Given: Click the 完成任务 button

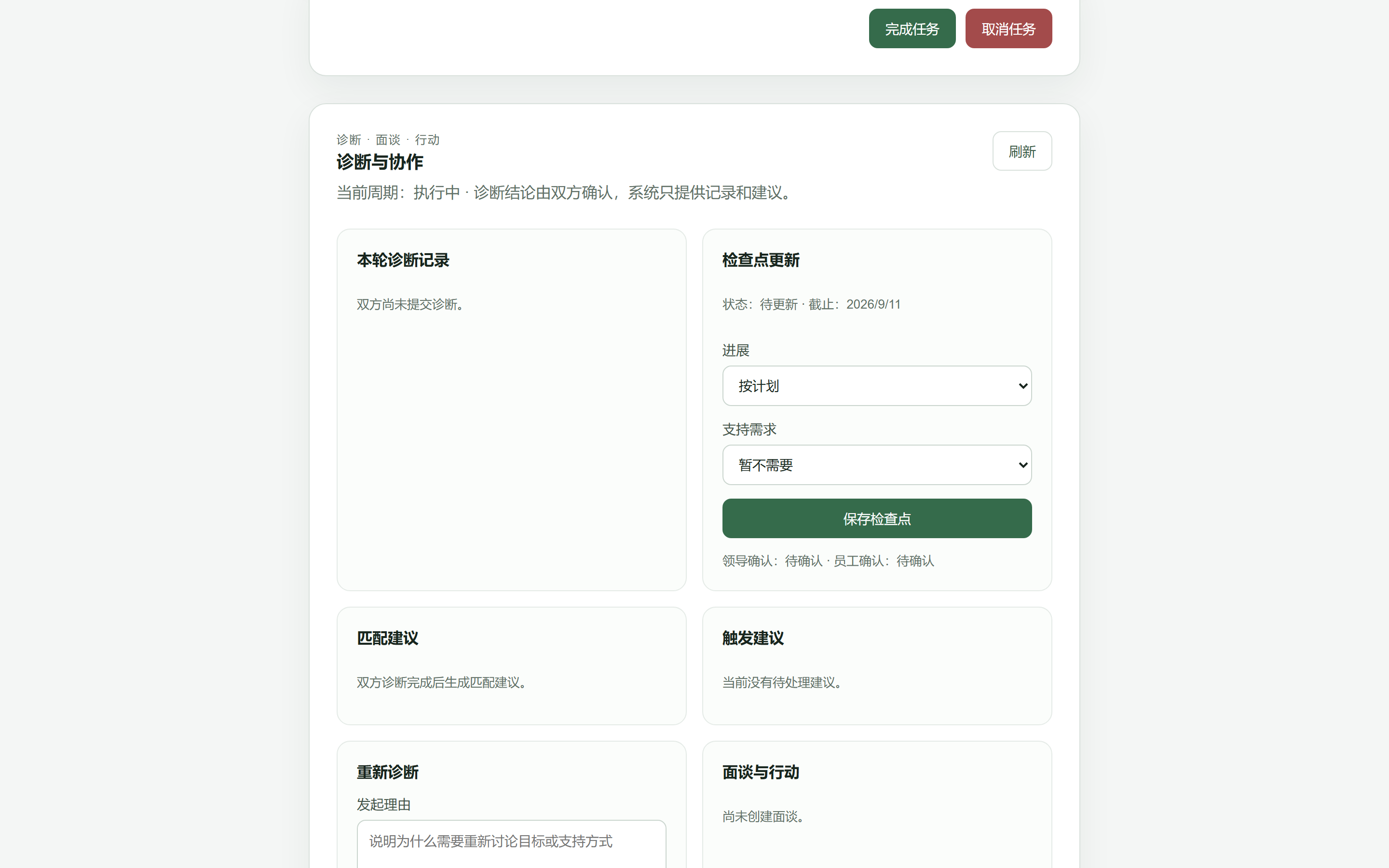Looking at the screenshot, I should (912, 29).
